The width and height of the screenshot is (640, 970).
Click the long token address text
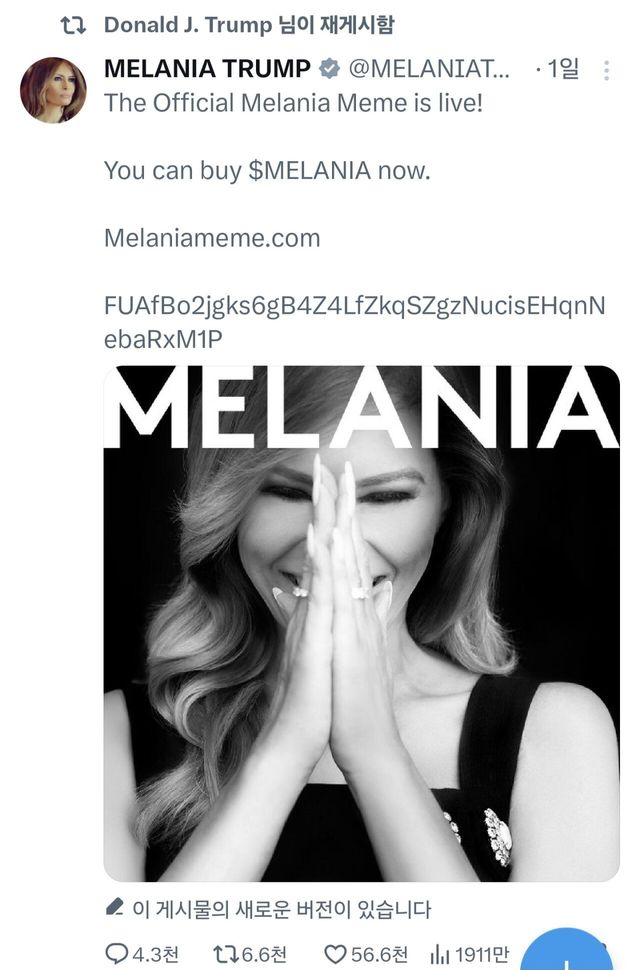[x=354, y=322]
